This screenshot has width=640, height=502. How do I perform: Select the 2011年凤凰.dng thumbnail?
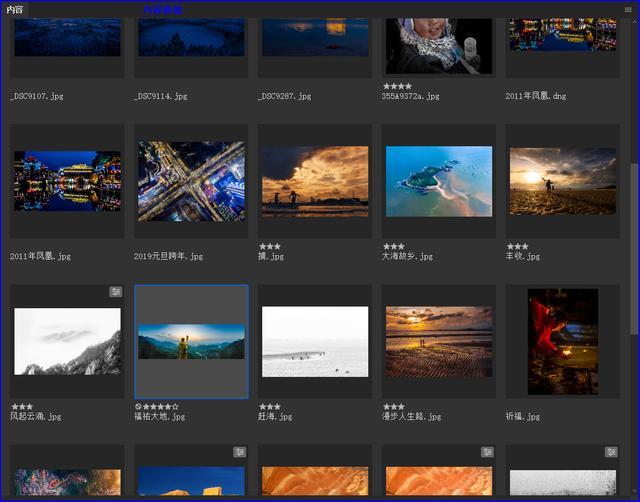pyautogui.click(x=563, y=34)
